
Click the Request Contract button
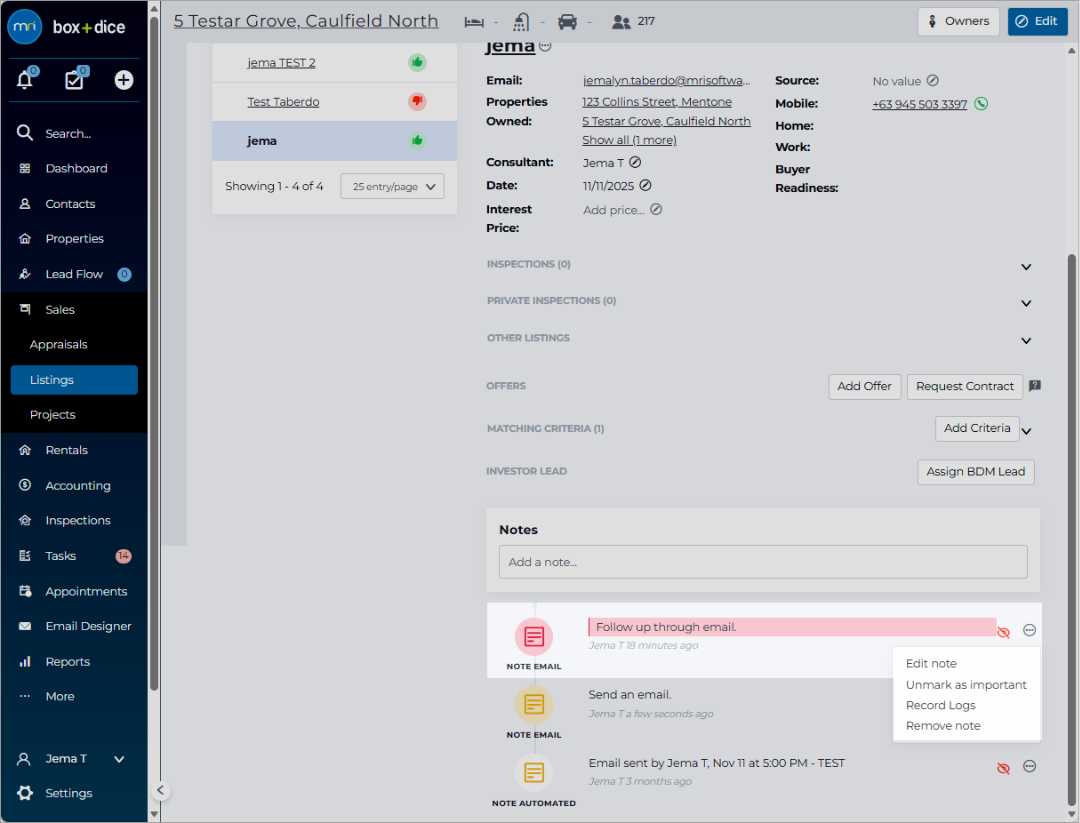tap(964, 386)
